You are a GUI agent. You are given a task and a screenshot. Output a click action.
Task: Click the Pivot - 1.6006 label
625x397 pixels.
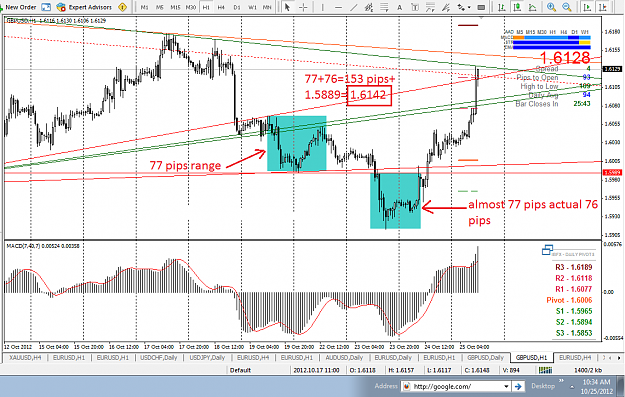(x=569, y=300)
